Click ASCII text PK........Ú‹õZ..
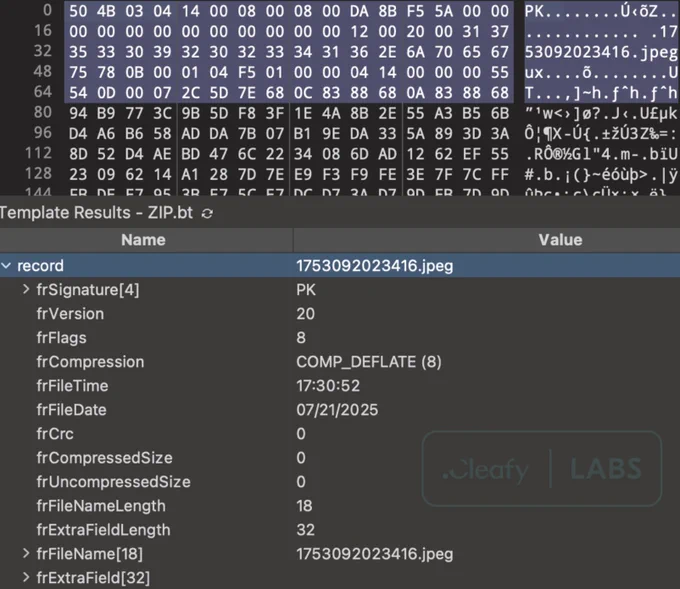Image resolution: width=680 pixels, height=589 pixels. (x=601, y=11)
